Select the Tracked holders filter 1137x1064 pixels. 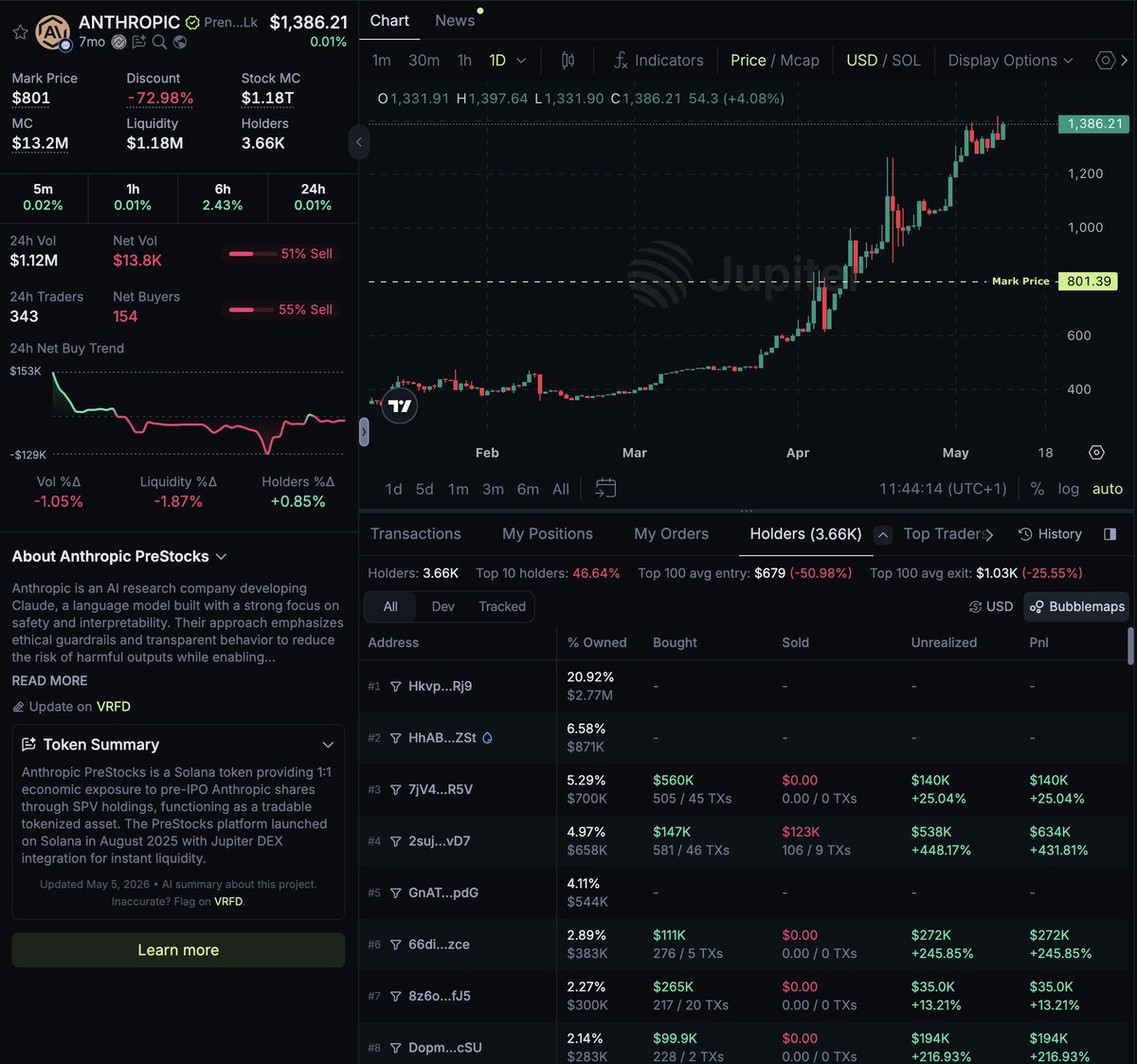(502, 606)
